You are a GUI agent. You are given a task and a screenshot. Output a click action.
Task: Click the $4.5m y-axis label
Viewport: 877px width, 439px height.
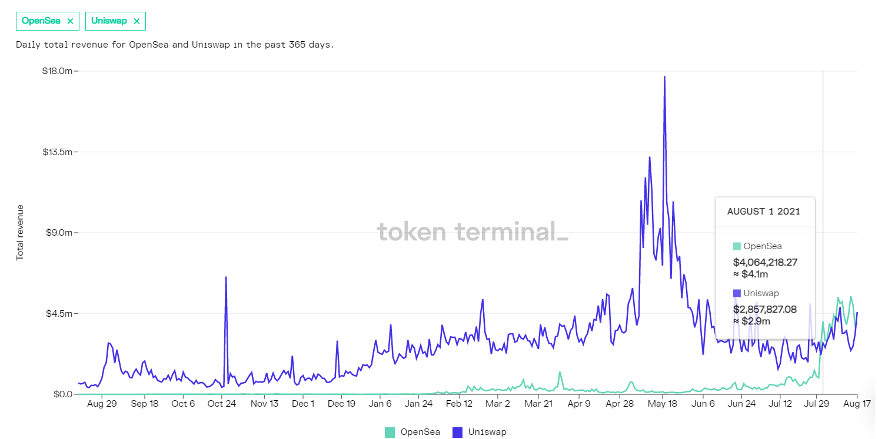[x=58, y=313]
